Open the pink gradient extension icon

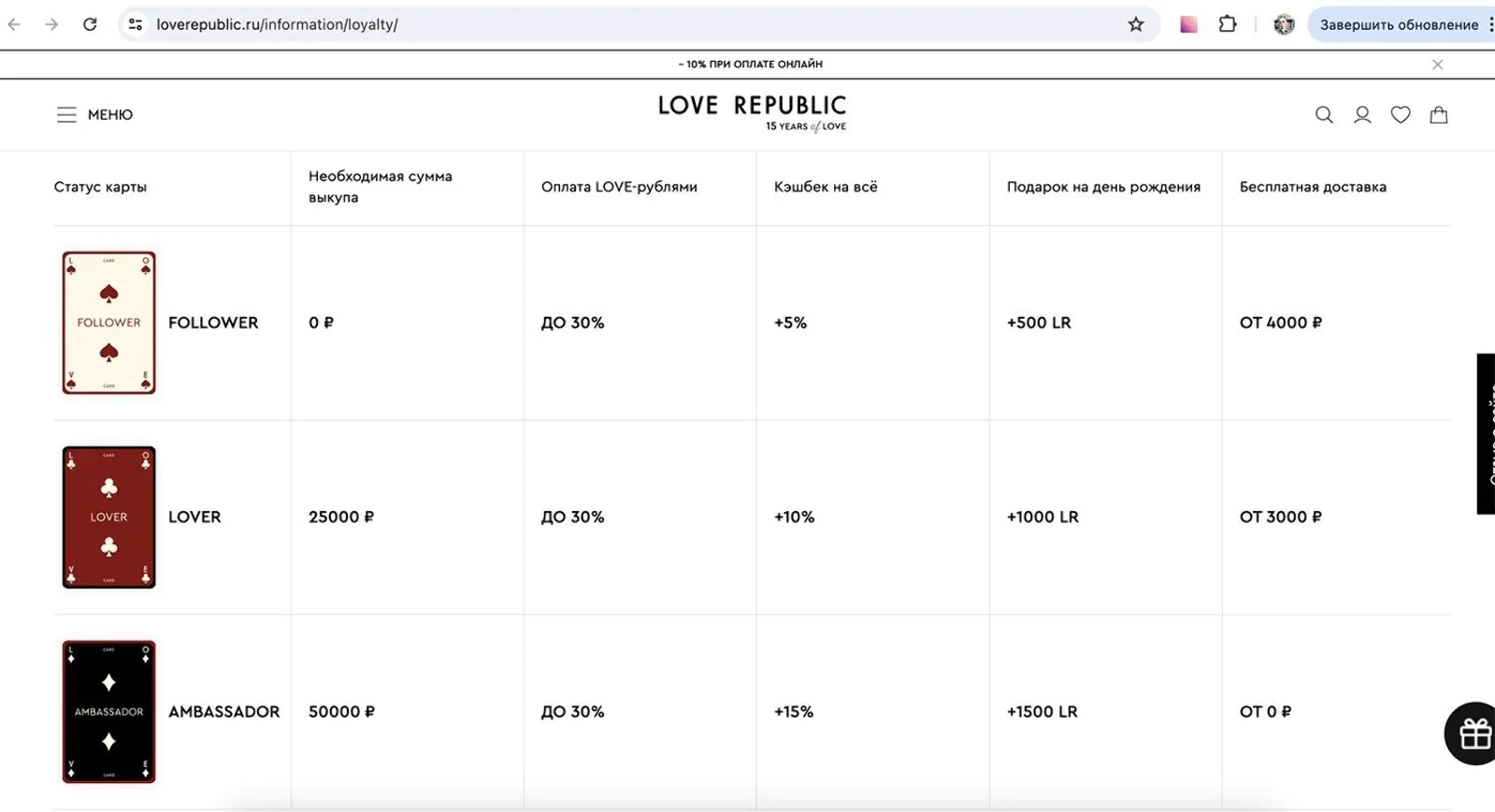click(x=1188, y=24)
